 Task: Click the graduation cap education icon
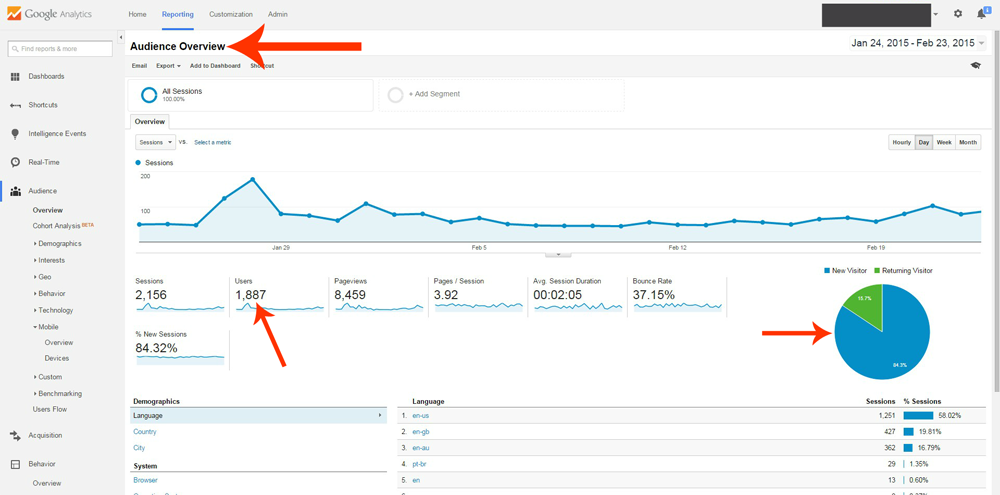(x=975, y=66)
